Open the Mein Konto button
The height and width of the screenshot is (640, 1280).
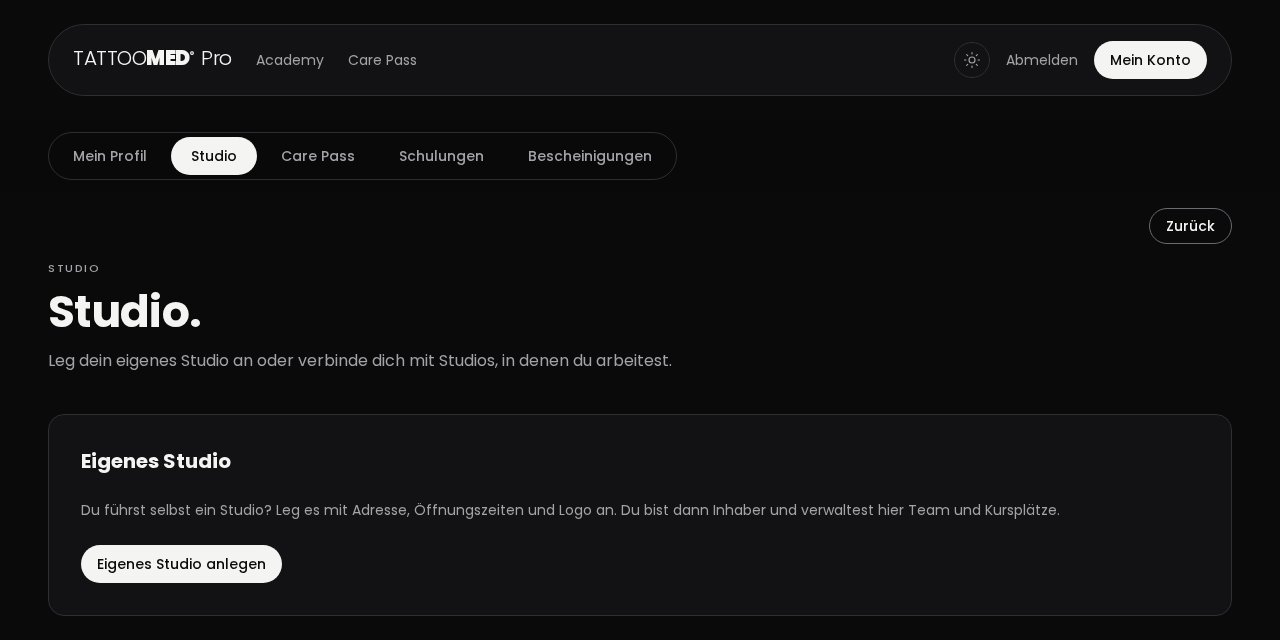1150,60
